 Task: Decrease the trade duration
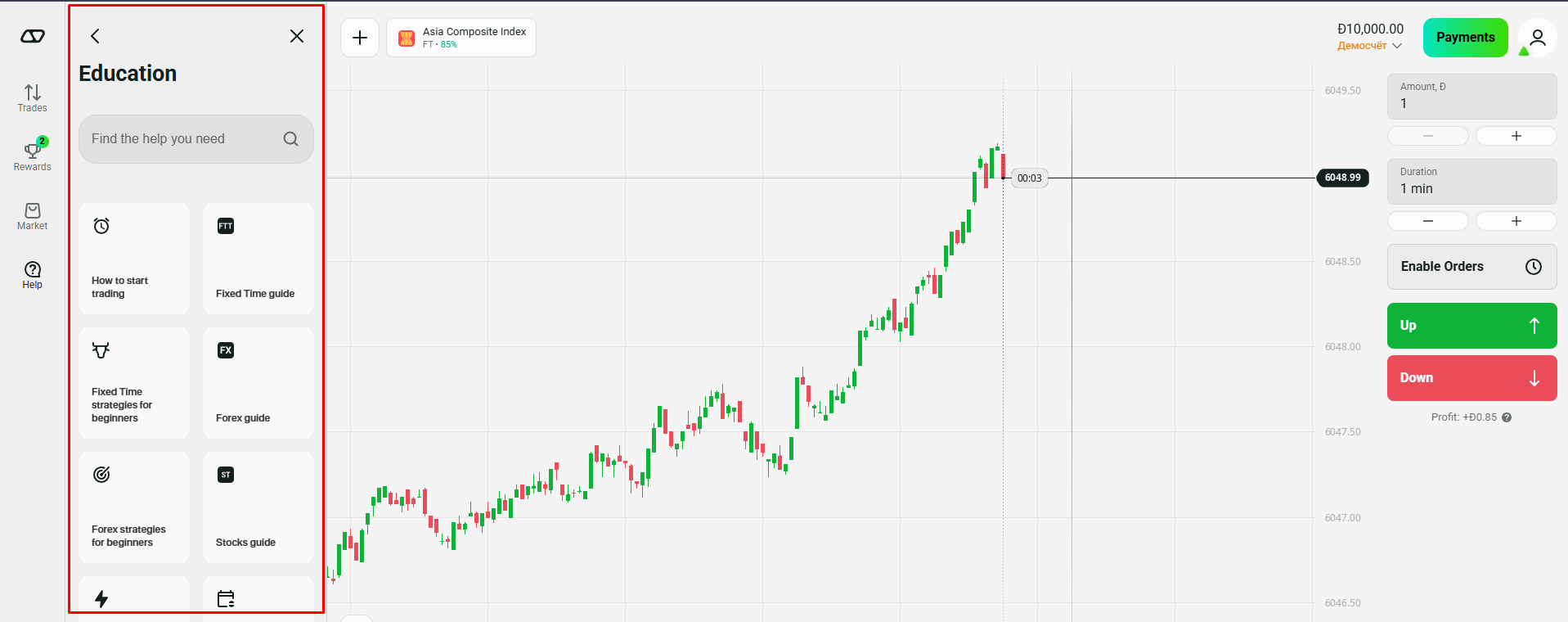click(1428, 221)
